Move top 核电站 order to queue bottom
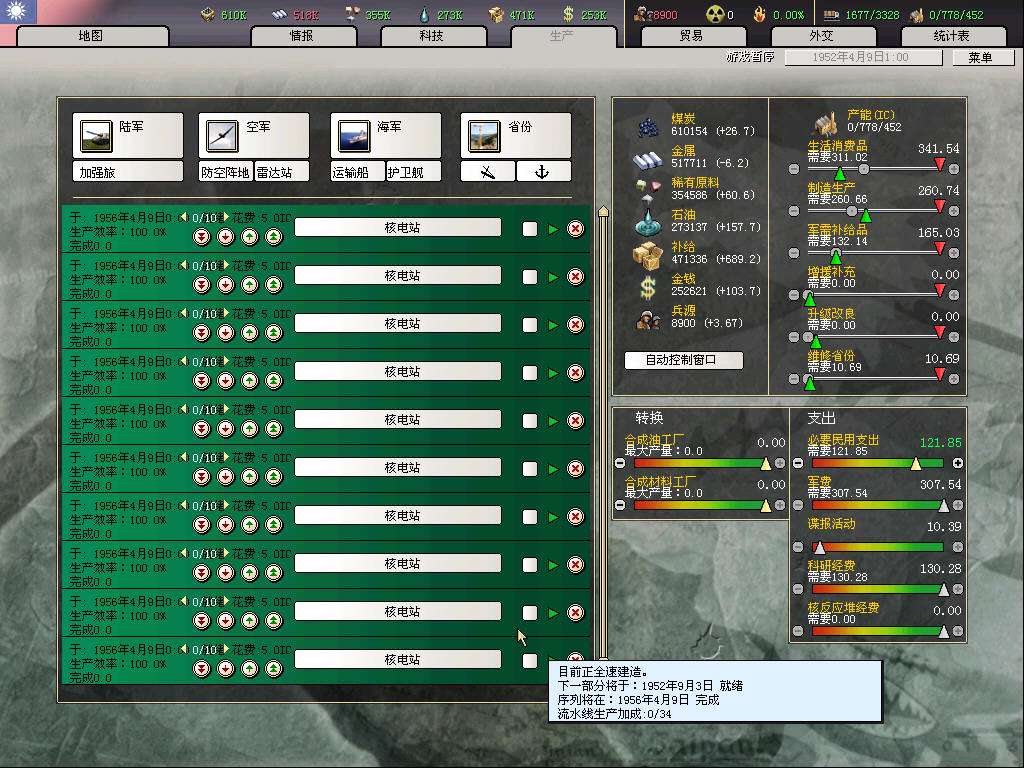 coord(202,236)
